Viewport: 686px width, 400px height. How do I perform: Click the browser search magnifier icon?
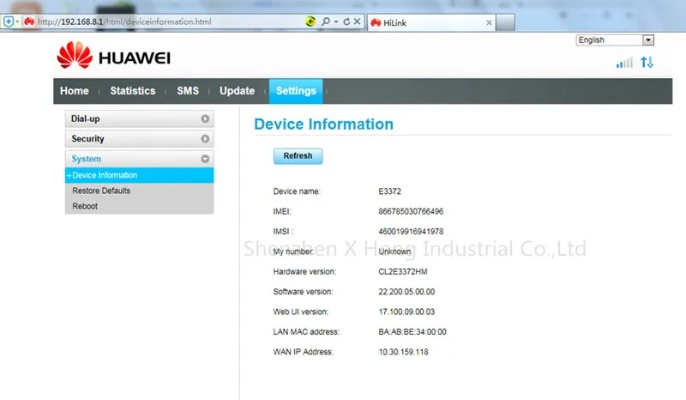click(x=326, y=21)
